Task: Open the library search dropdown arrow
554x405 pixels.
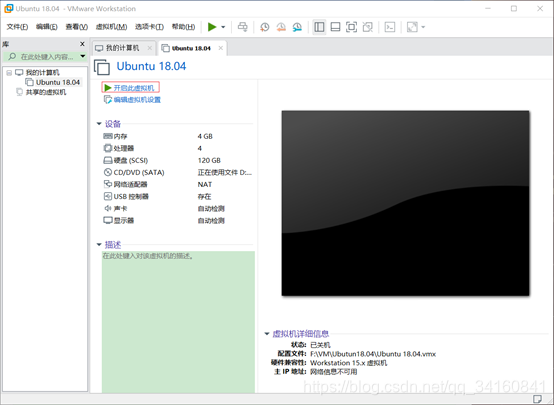Action: (83, 56)
